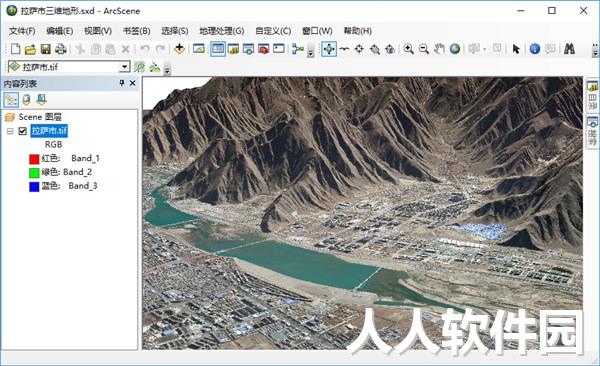This screenshot has height=366, width=600.
Task: Open the Find binoculars tool
Action: 569,49
